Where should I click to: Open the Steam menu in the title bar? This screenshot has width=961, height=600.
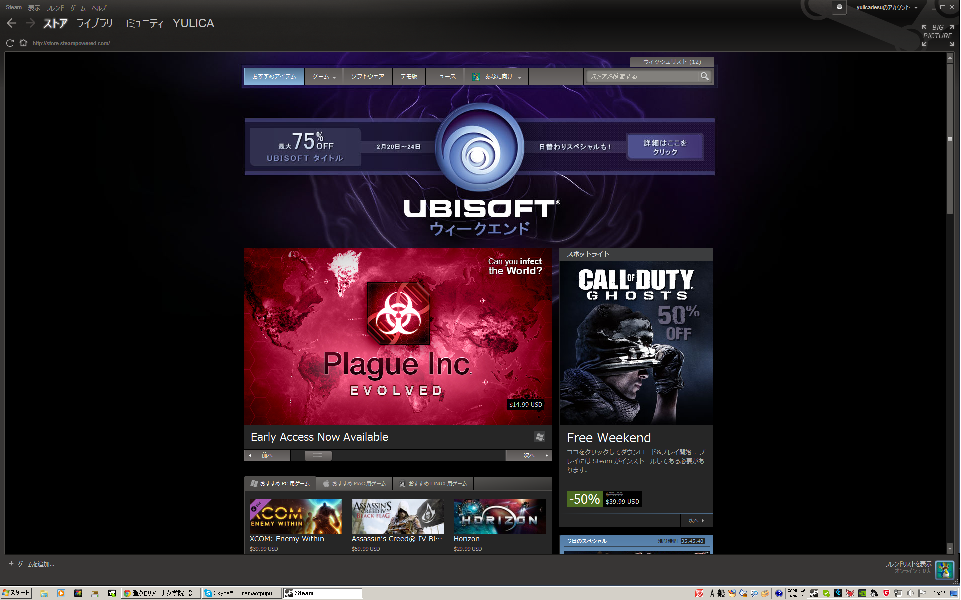13,7
